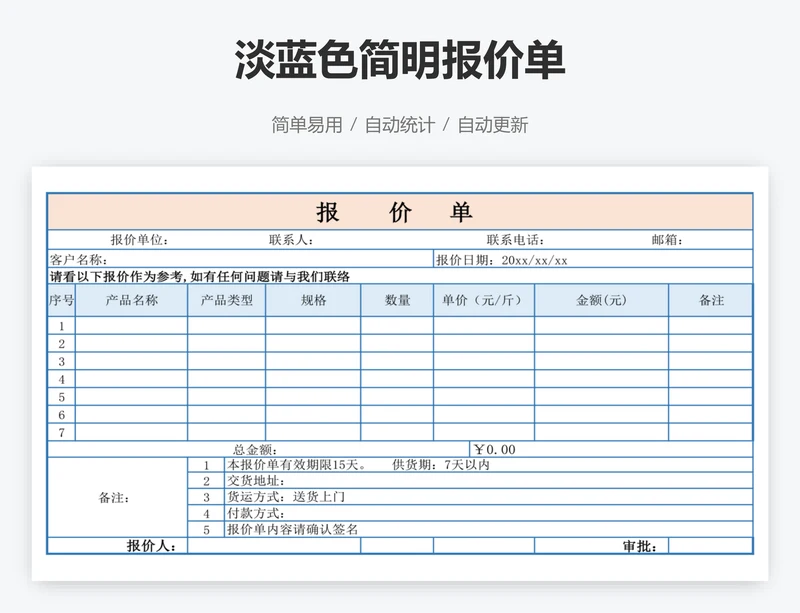Select the '单价（元/斤）' column header

click(484, 300)
